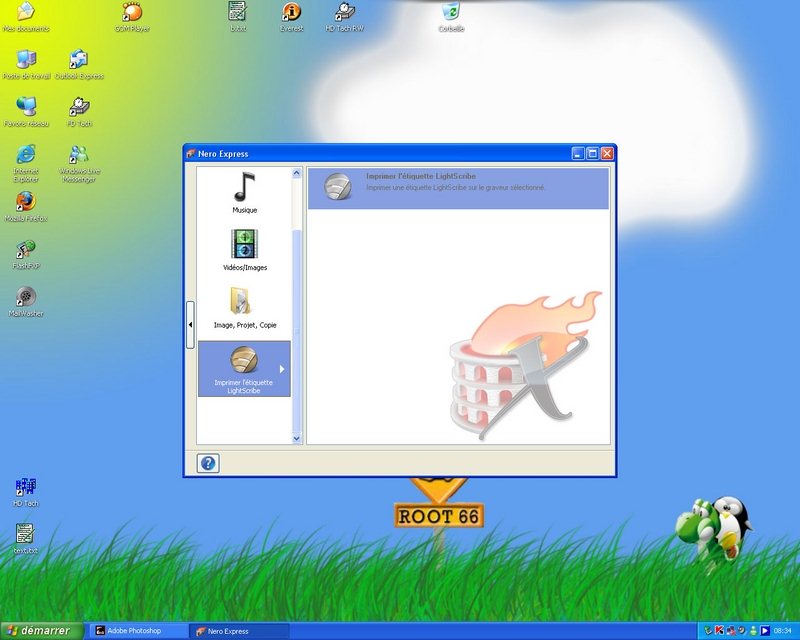Click the category list scroll-down arrow
This screenshot has height=640, width=800.
click(296, 438)
